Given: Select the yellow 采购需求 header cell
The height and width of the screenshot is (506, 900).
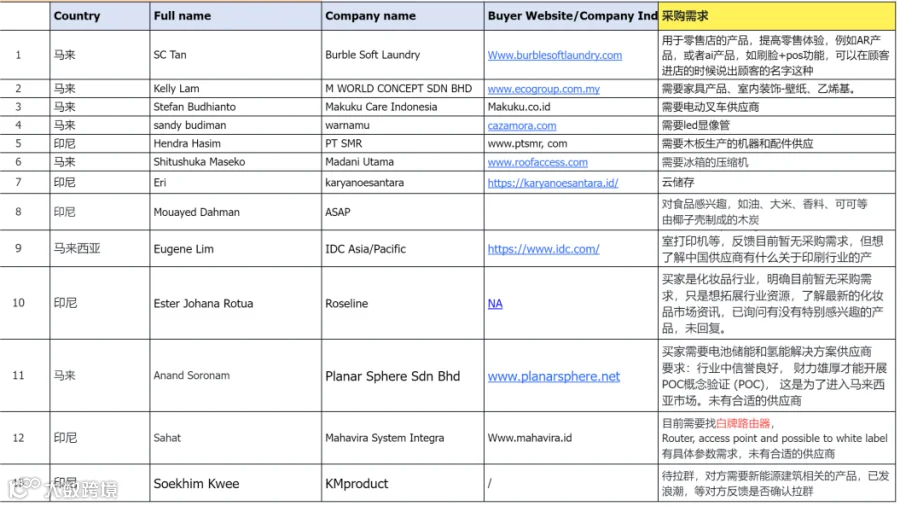Looking at the screenshot, I should click(777, 16).
